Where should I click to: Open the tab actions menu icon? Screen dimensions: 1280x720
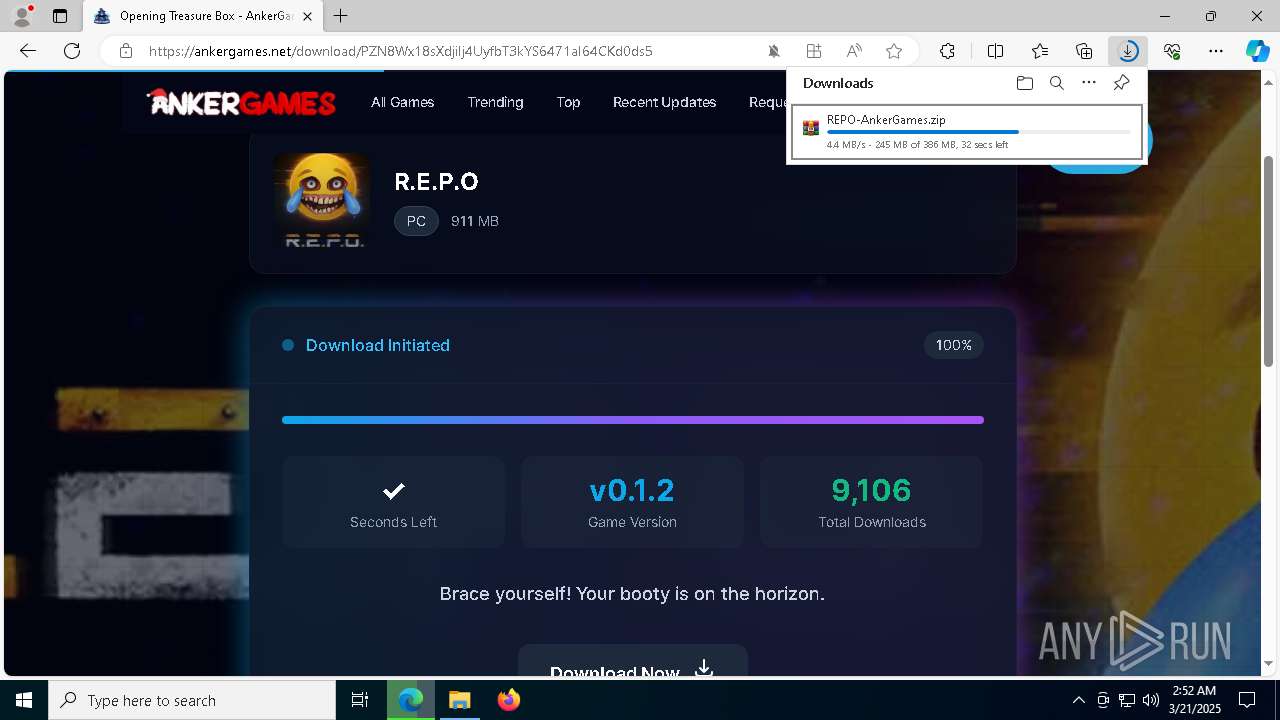pyautogui.click(x=60, y=16)
